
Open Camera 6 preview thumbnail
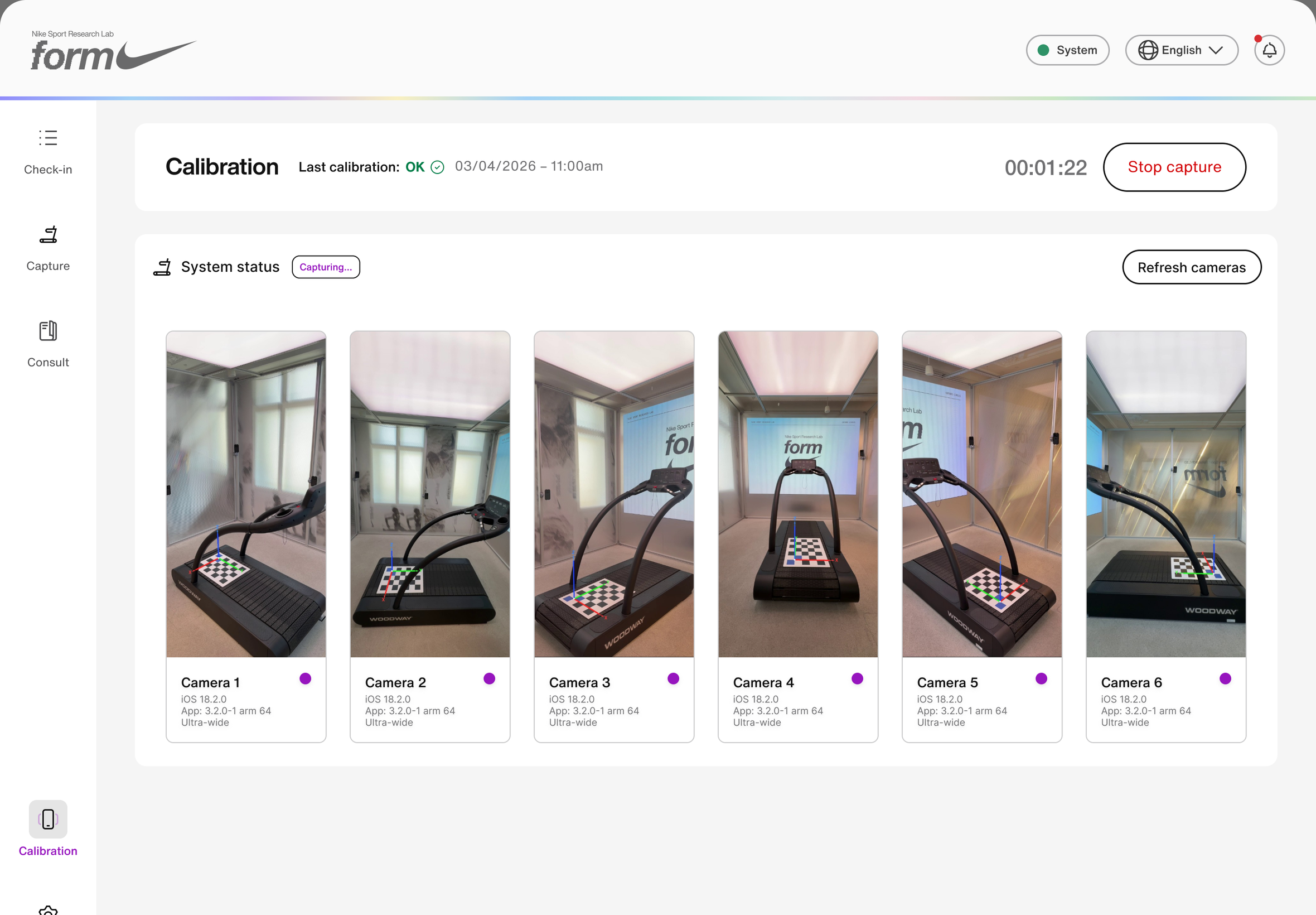1165,494
